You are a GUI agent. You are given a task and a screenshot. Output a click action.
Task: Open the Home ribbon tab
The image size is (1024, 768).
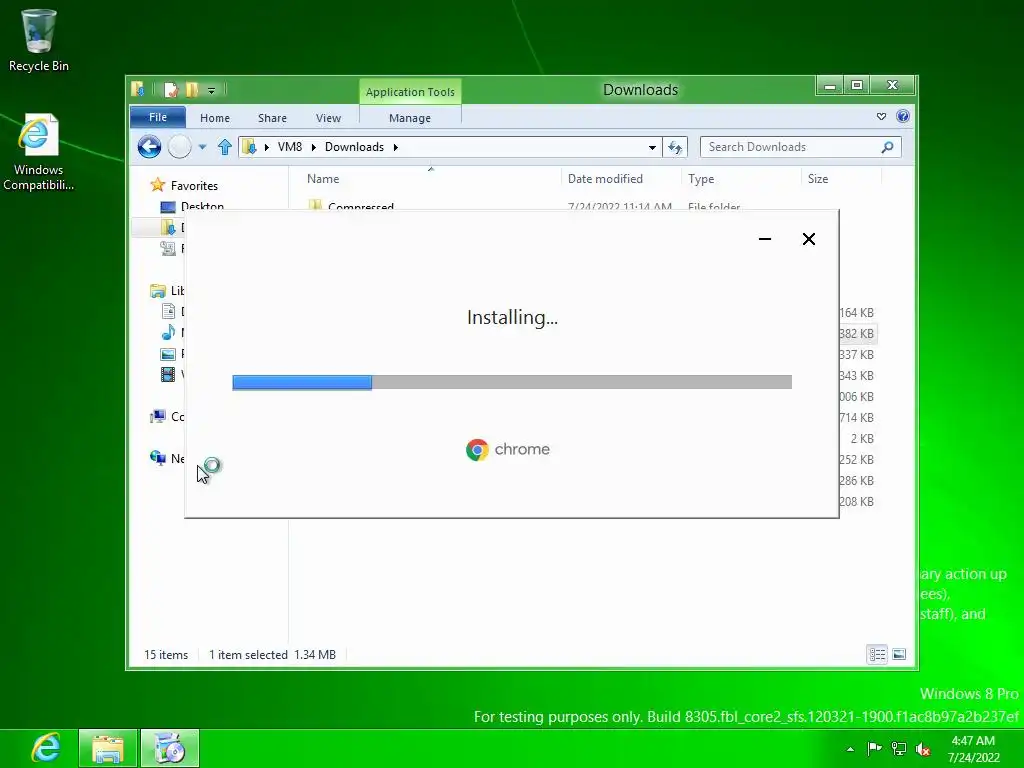(x=215, y=118)
